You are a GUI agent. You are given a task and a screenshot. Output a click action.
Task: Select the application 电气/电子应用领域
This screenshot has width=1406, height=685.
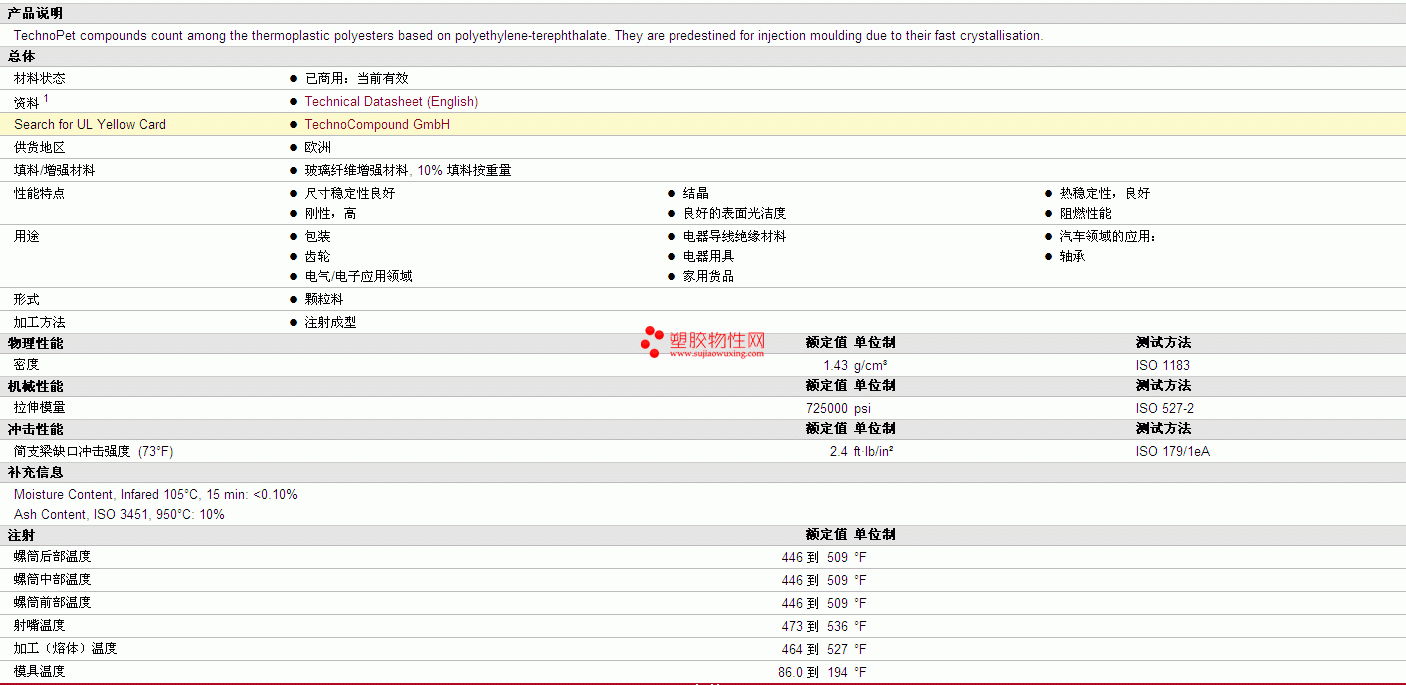click(359, 276)
